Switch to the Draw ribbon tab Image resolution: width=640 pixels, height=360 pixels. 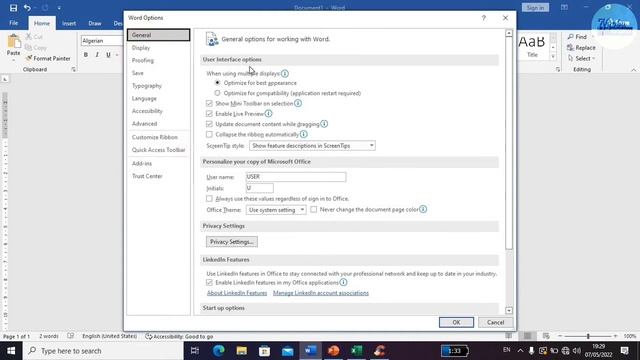[x=95, y=24]
